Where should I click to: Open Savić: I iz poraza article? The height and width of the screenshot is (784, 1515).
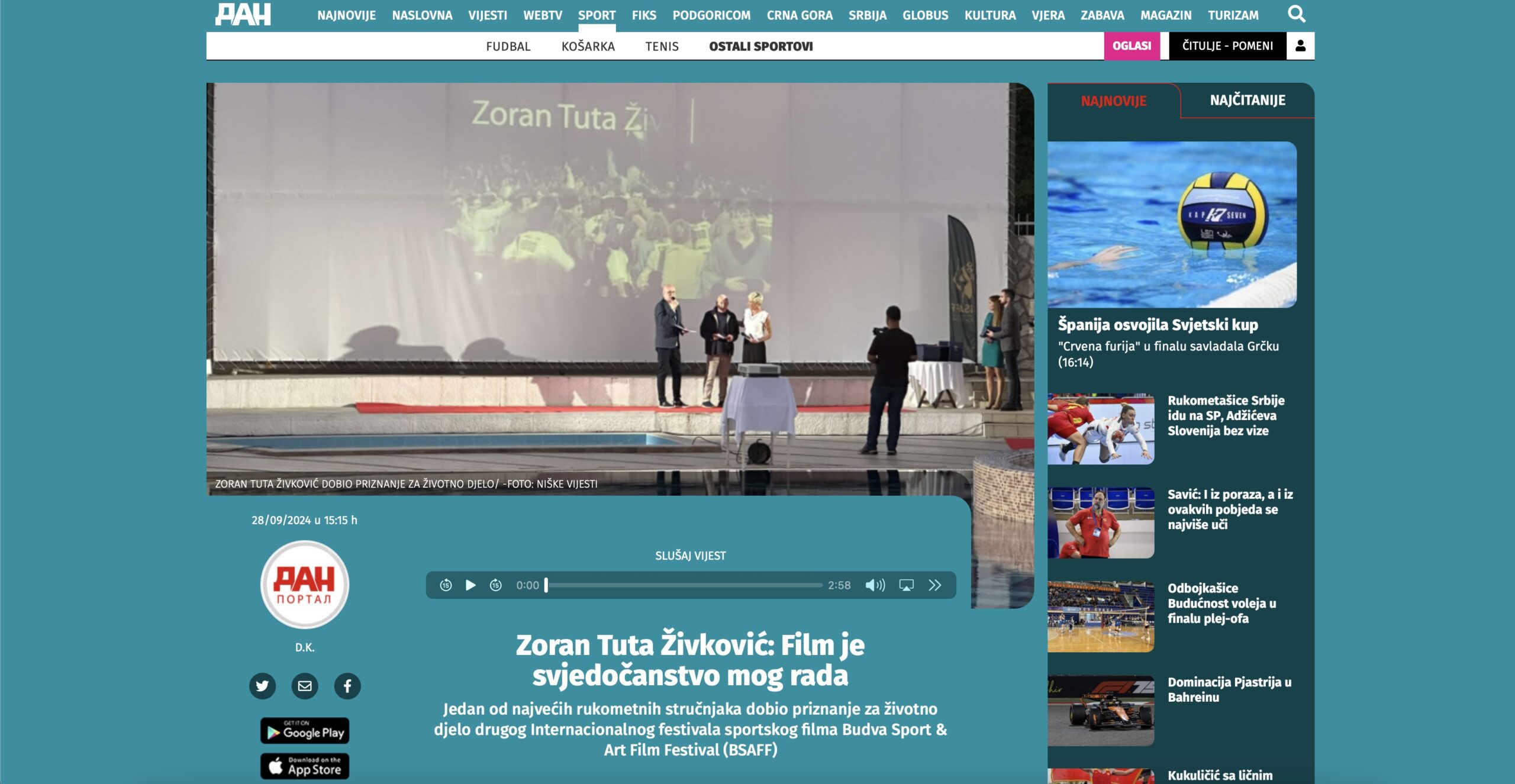1230,509
